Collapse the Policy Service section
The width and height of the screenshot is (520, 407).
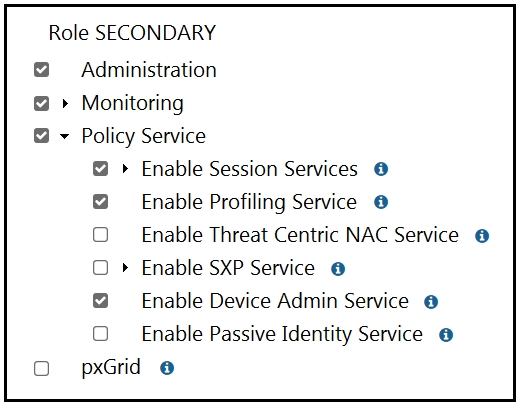point(65,136)
